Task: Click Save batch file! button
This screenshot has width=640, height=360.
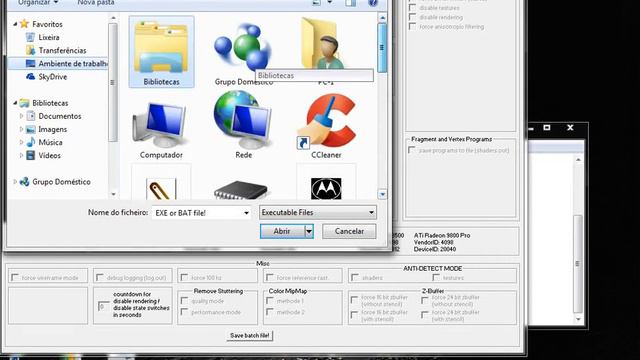Action: pos(249,336)
